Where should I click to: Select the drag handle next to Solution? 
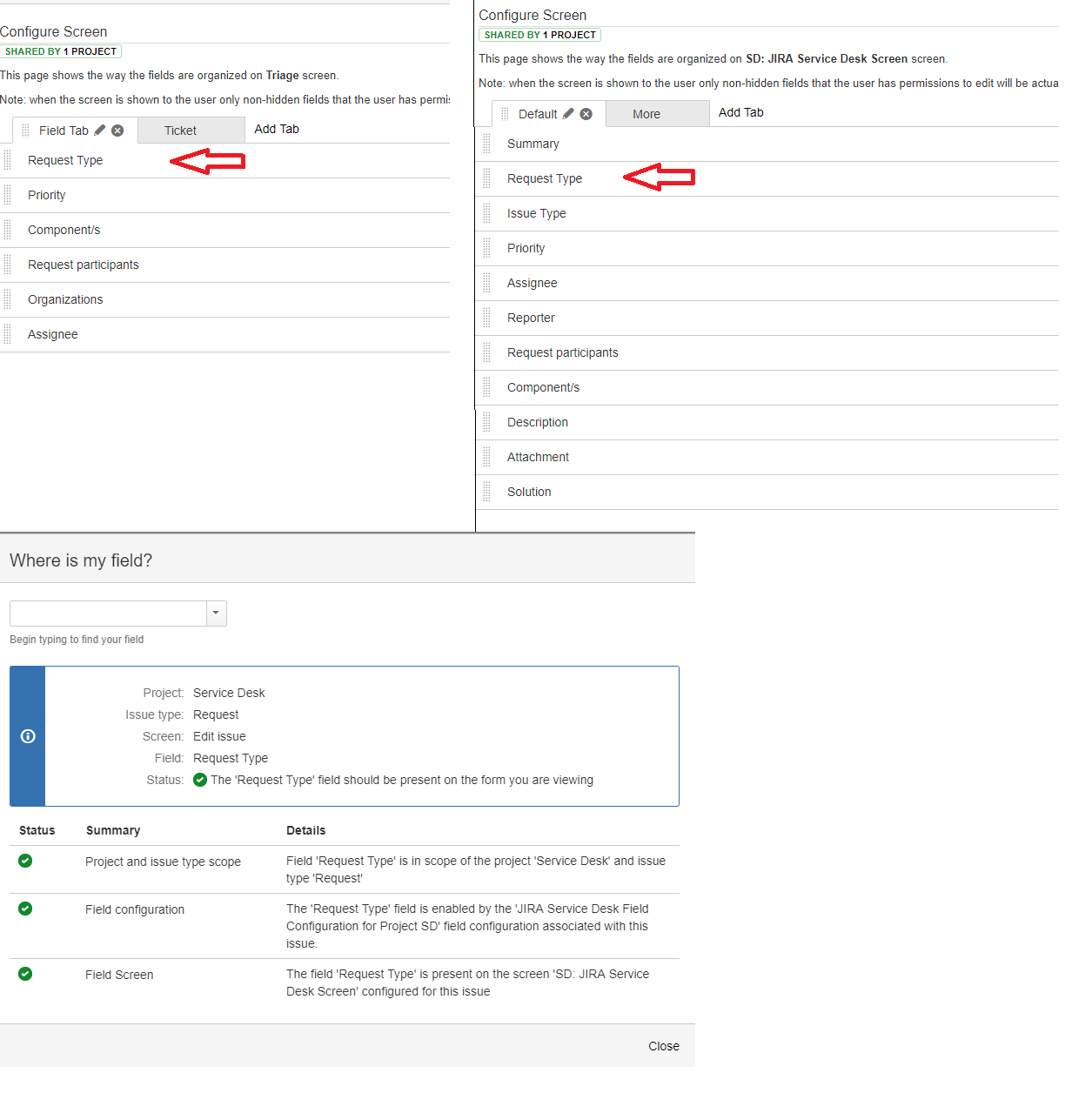pyautogui.click(x=486, y=492)
